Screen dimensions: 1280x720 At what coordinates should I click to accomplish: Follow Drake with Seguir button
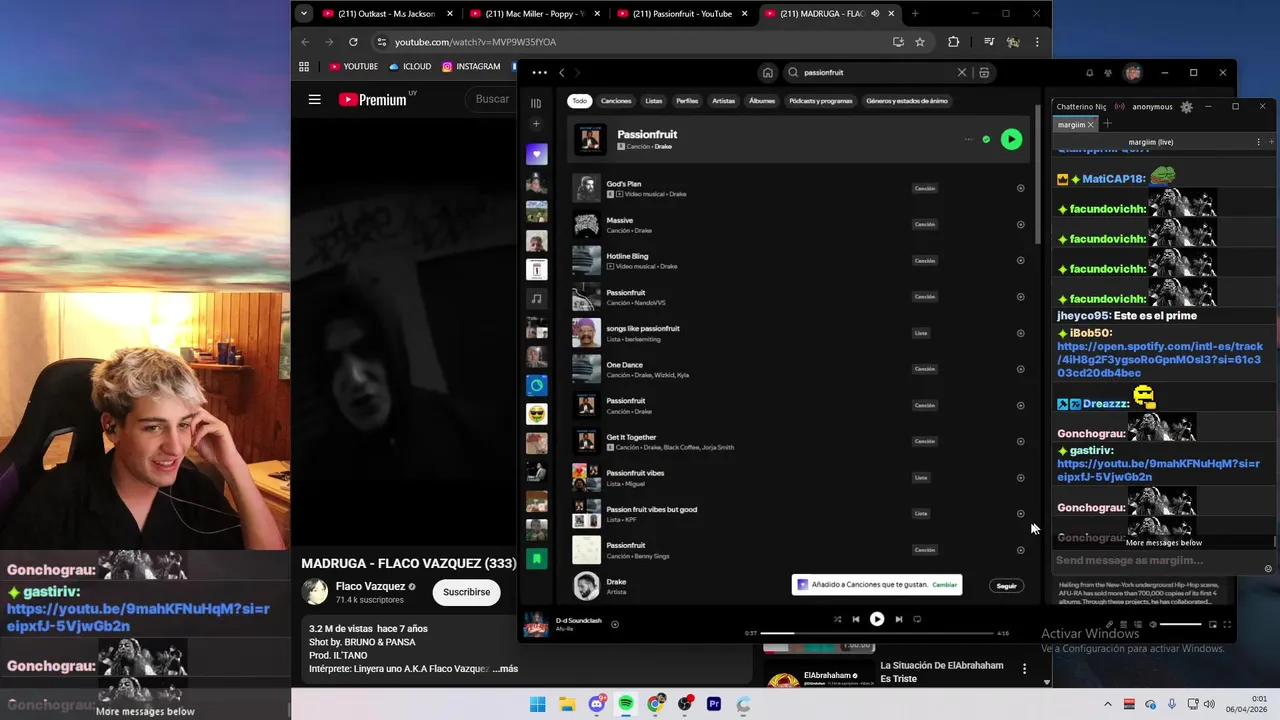[1006, 586]
